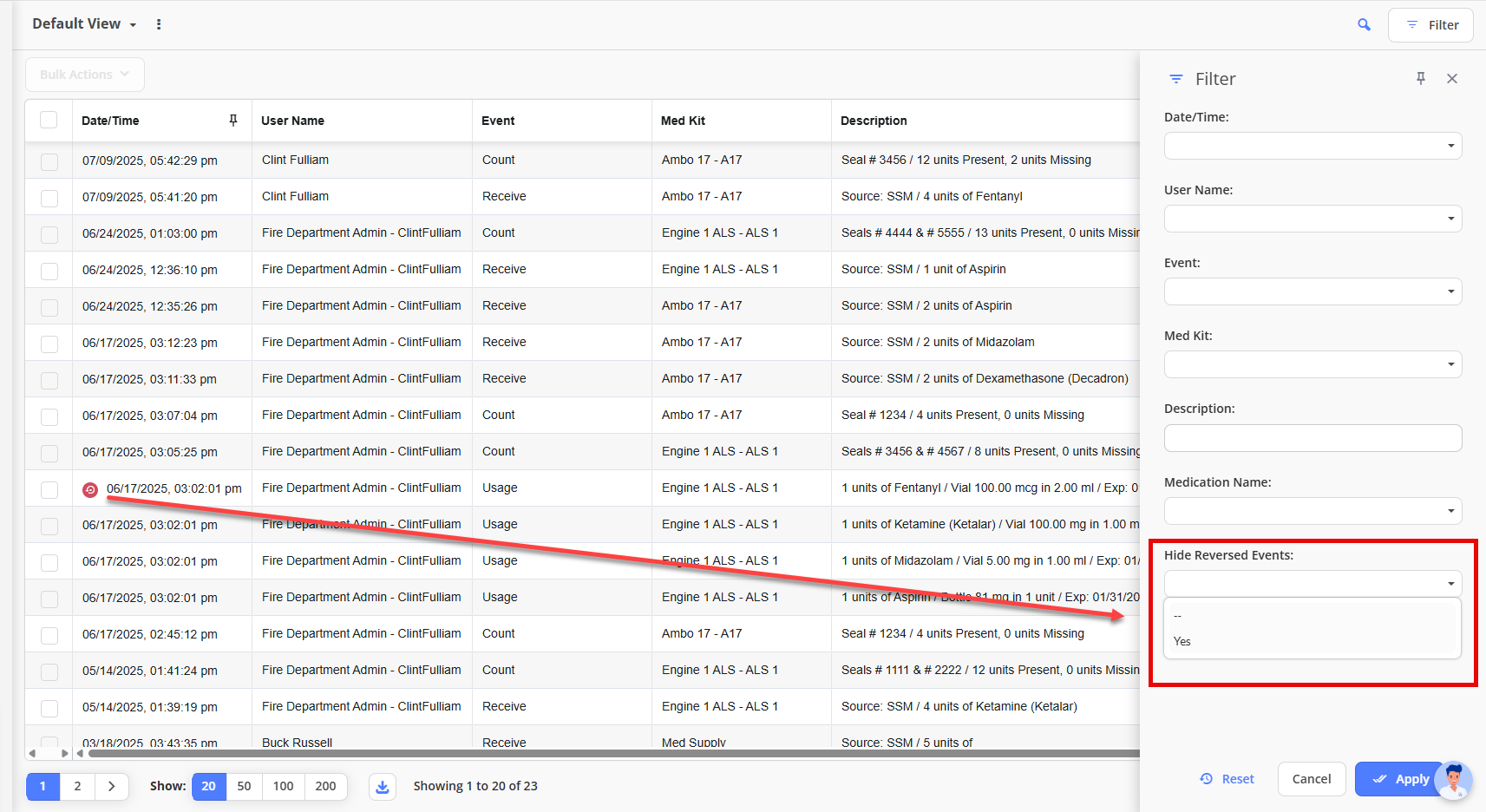Open the support chat avatar
The height and width of the screenshot is (812, 1486).
coord(1454,780)
